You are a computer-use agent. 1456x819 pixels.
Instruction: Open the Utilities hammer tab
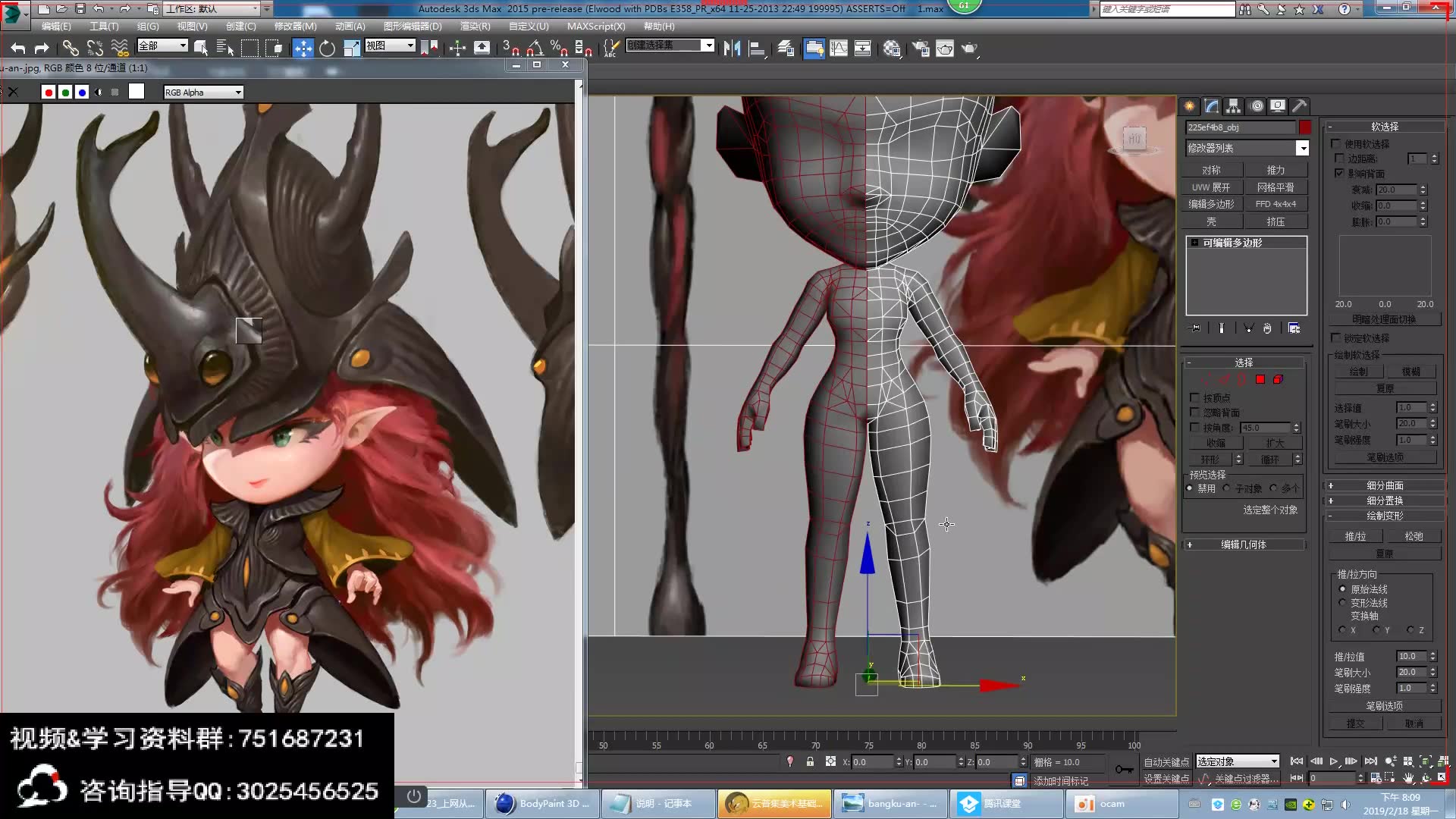(x=1299, y=106)
